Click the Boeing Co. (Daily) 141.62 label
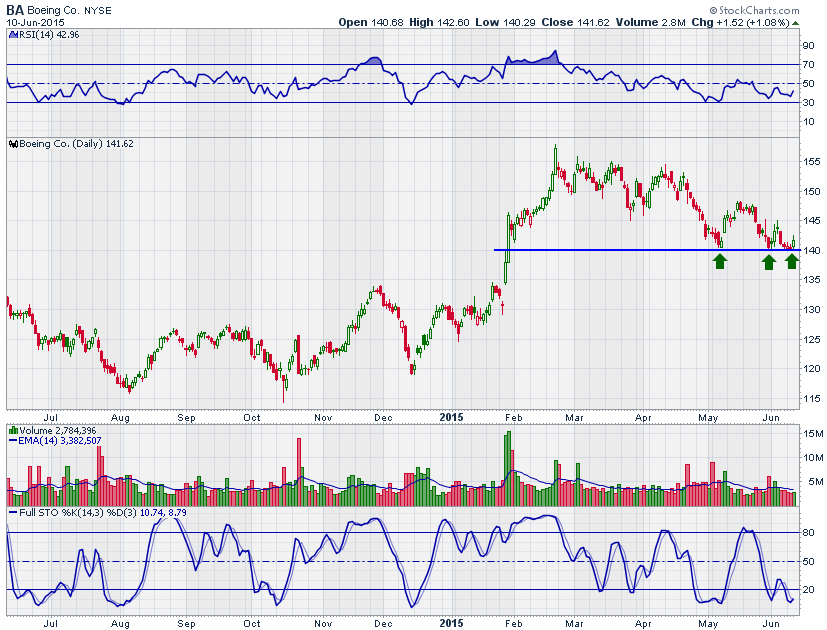Screen dimensions: 827x630 point(76,144)
